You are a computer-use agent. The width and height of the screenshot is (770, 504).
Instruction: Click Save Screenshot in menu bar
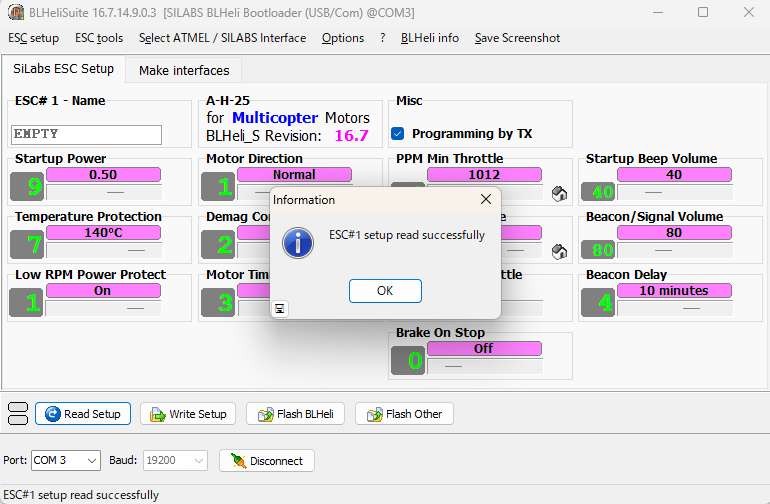(x=517, y=38)
